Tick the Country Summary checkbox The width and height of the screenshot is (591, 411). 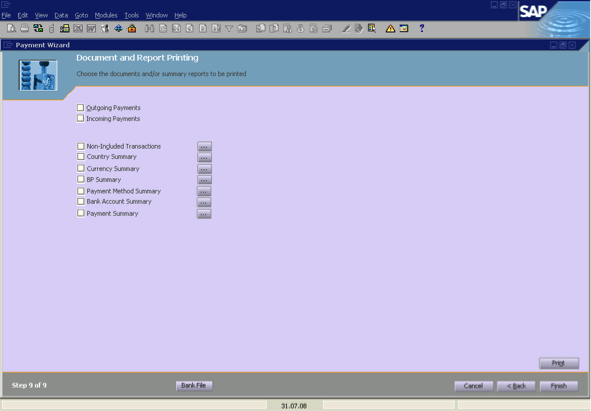81,156
